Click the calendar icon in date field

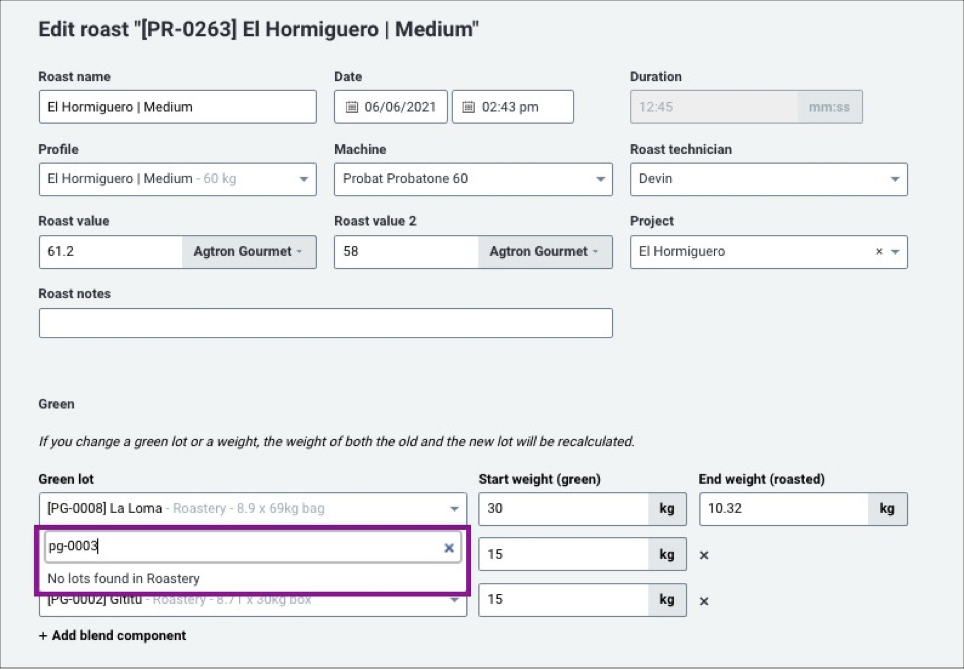click(x=352, y=107)
